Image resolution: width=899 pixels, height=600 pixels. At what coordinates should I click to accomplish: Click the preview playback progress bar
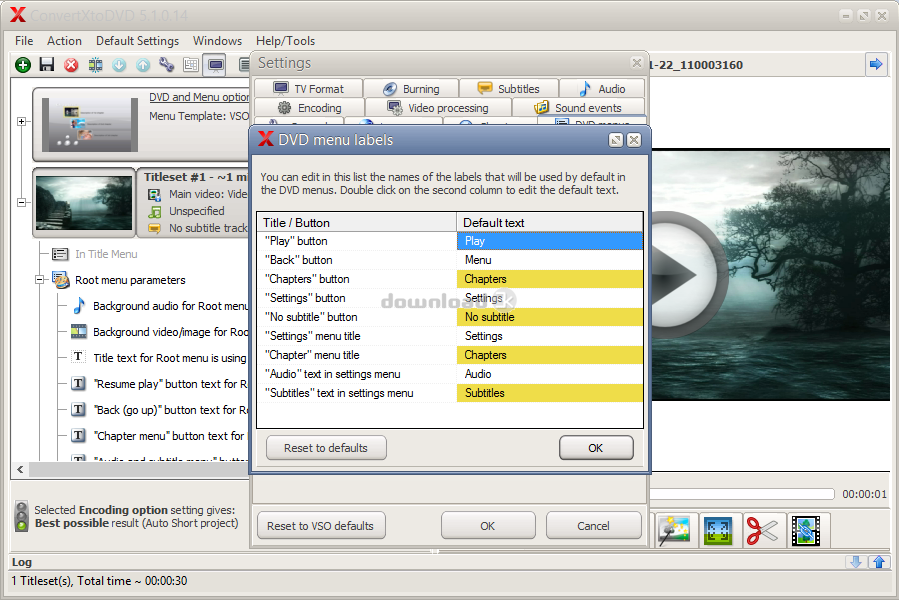(x=742, y=494)
